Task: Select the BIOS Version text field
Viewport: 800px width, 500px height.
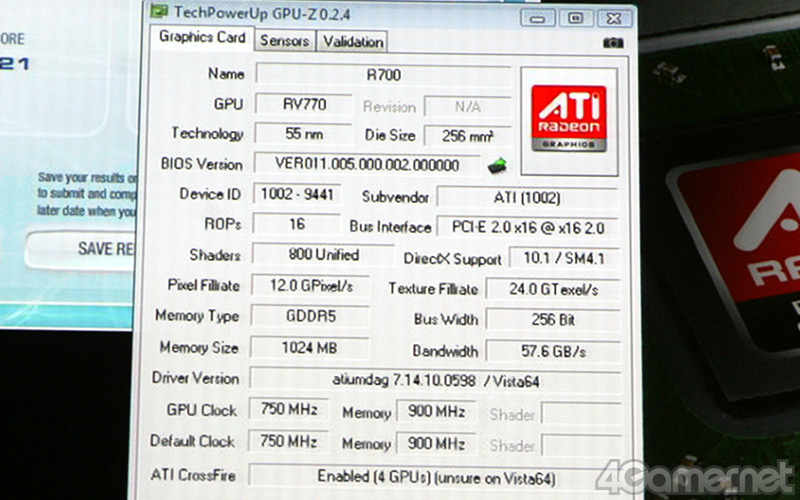Action: pos(366,164)
